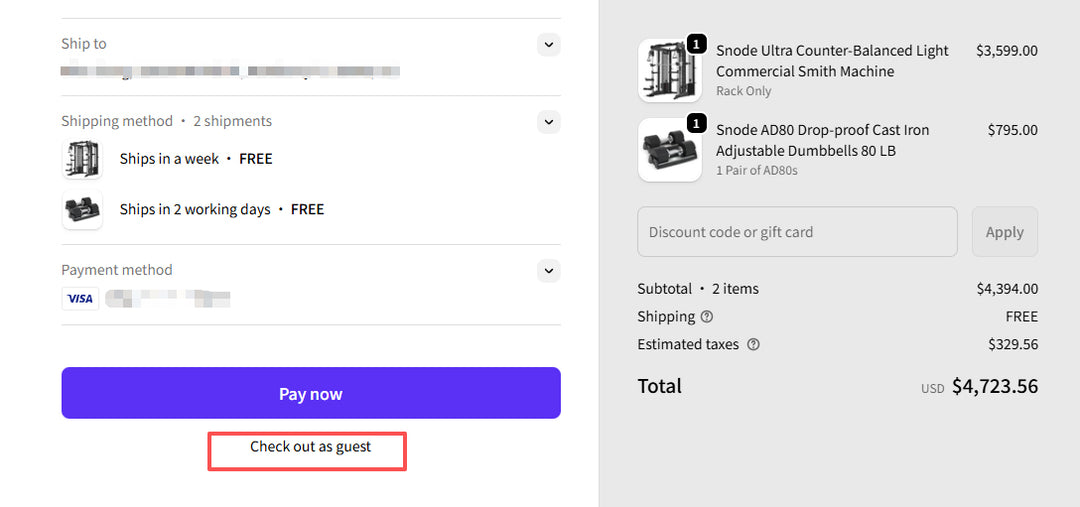Image resolution: width=1080 pixels, height=507 pixels.
Task: Click the Estimated taxes info icon
Action: point(753,345)
